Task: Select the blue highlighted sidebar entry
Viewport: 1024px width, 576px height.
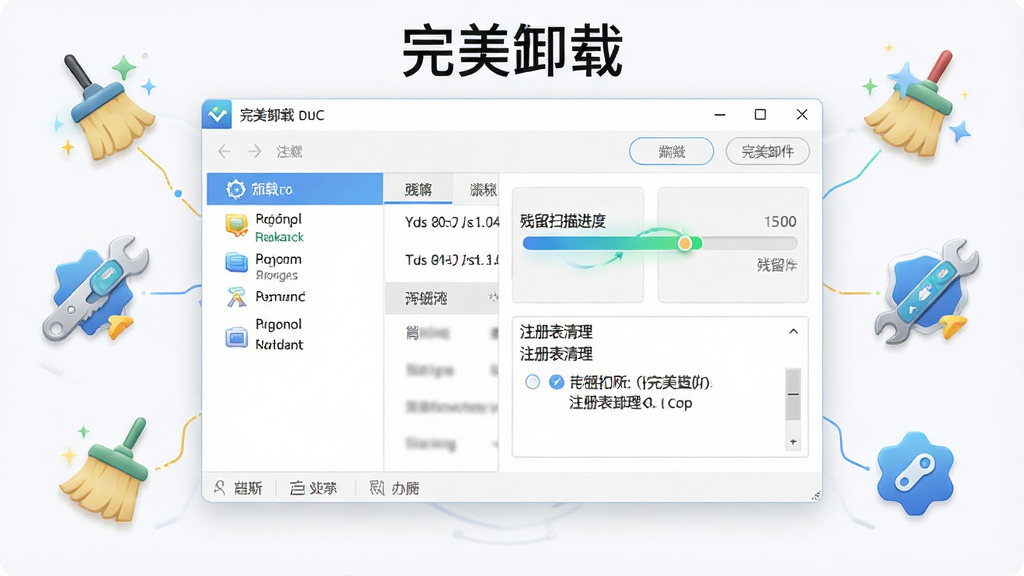Action: (295, 189)
